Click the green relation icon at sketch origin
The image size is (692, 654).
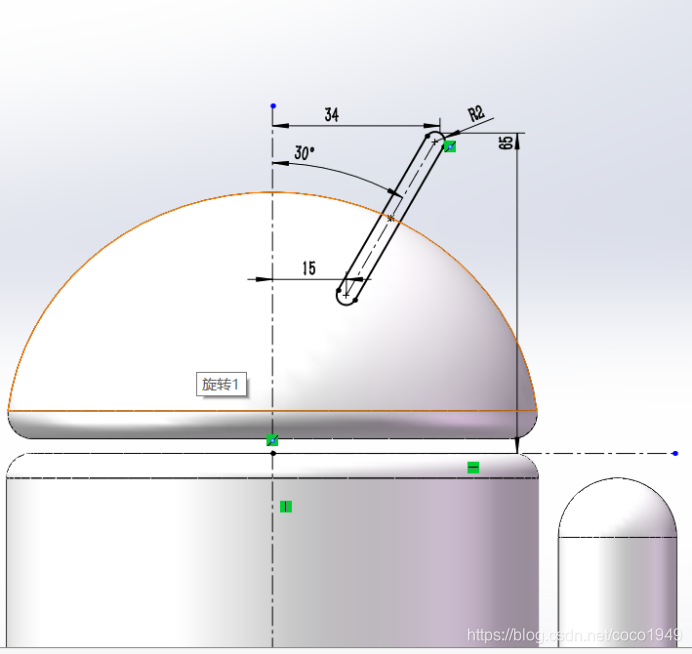[272, 440]
